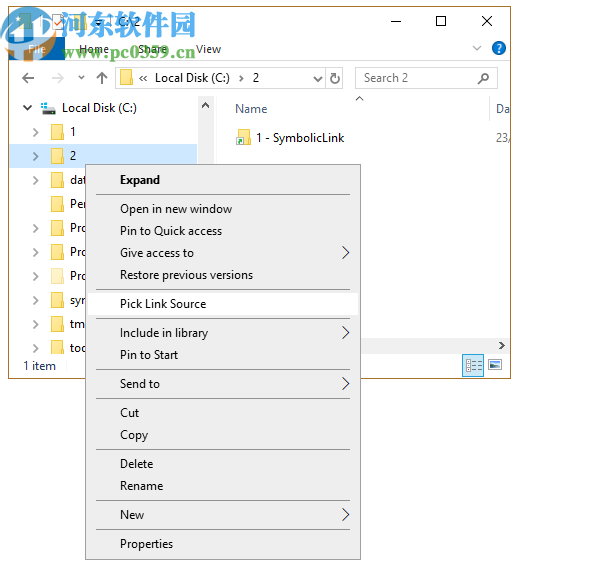Open the View ribbon tab
The height and width of the screenshot is (574, 600).
(x=208, y=49)
